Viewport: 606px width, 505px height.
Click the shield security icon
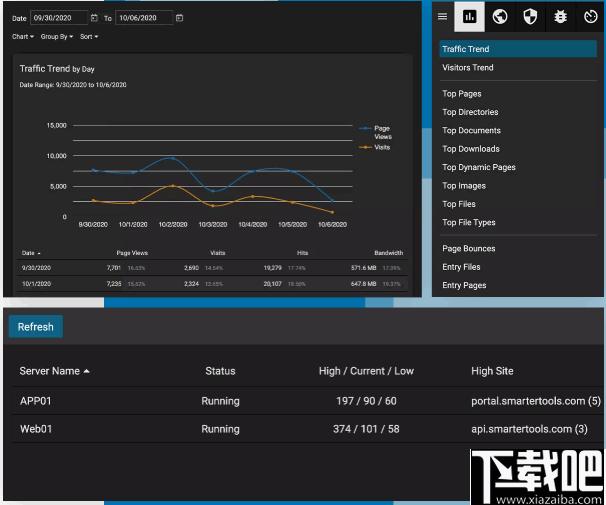pyautogui.click(x=530, y=17)
